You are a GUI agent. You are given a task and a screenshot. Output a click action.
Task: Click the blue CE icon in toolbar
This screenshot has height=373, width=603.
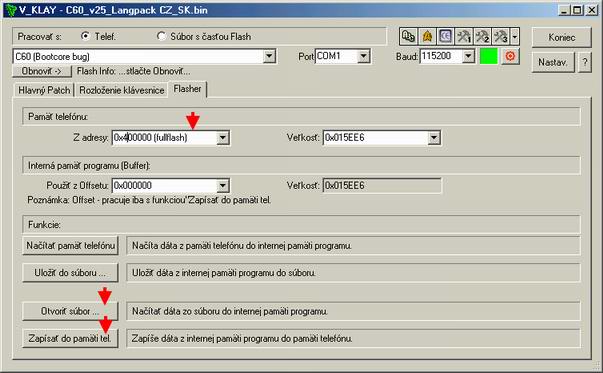pyautogui.click(x=445, y=37)
